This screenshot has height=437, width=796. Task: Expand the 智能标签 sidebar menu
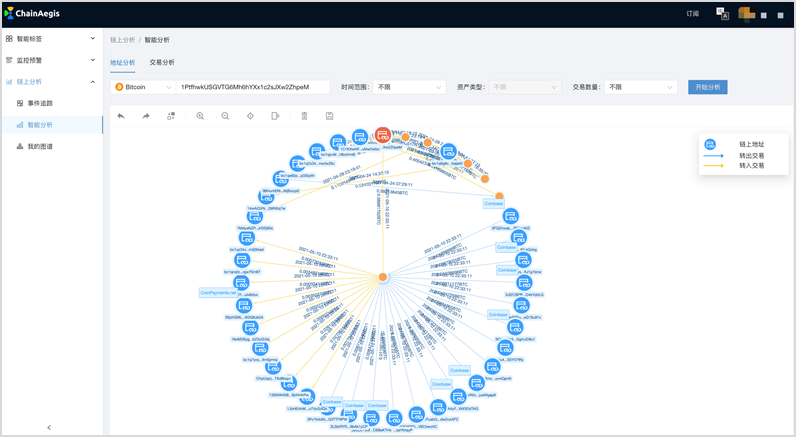tap(52, 39)
